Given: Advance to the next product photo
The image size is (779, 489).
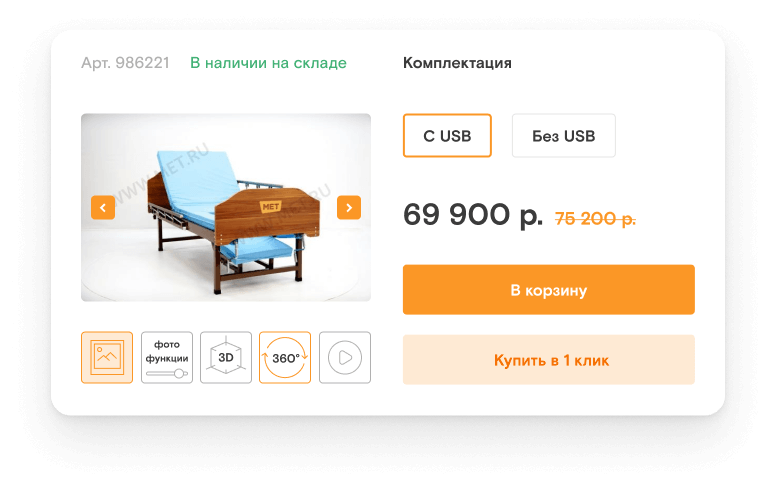Looking at the screenshot, I should click(x=349, y=208).
